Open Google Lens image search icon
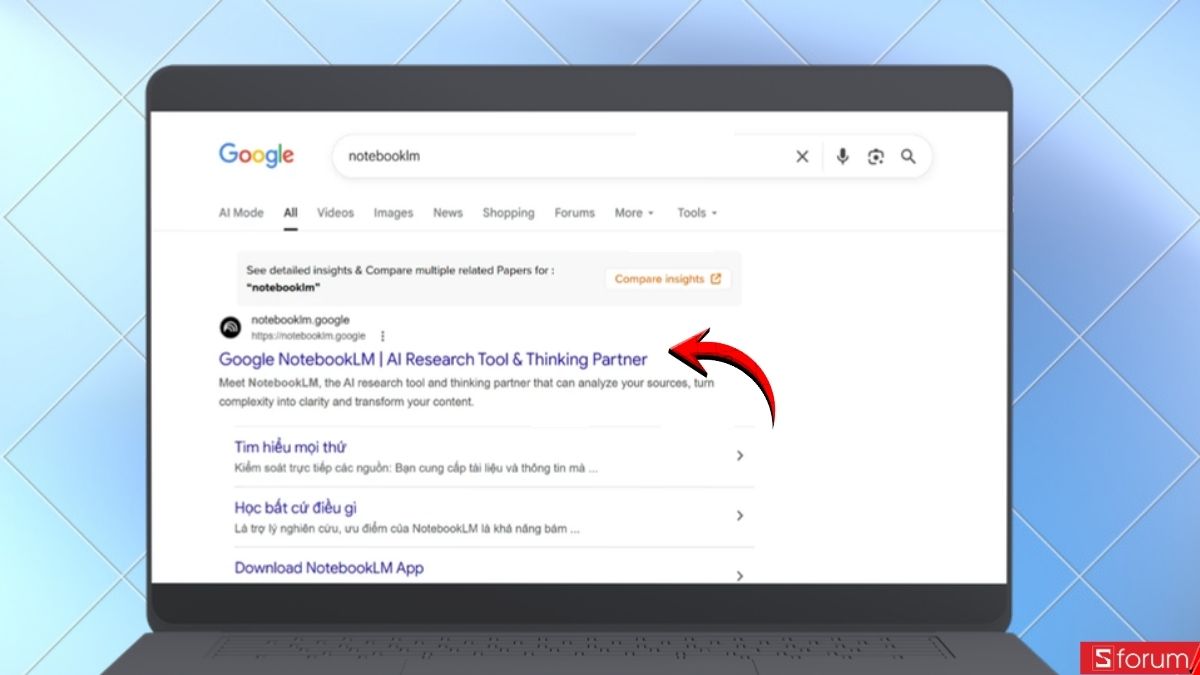Viewport: 1200px width, 675px height. (x=876, y=157)
